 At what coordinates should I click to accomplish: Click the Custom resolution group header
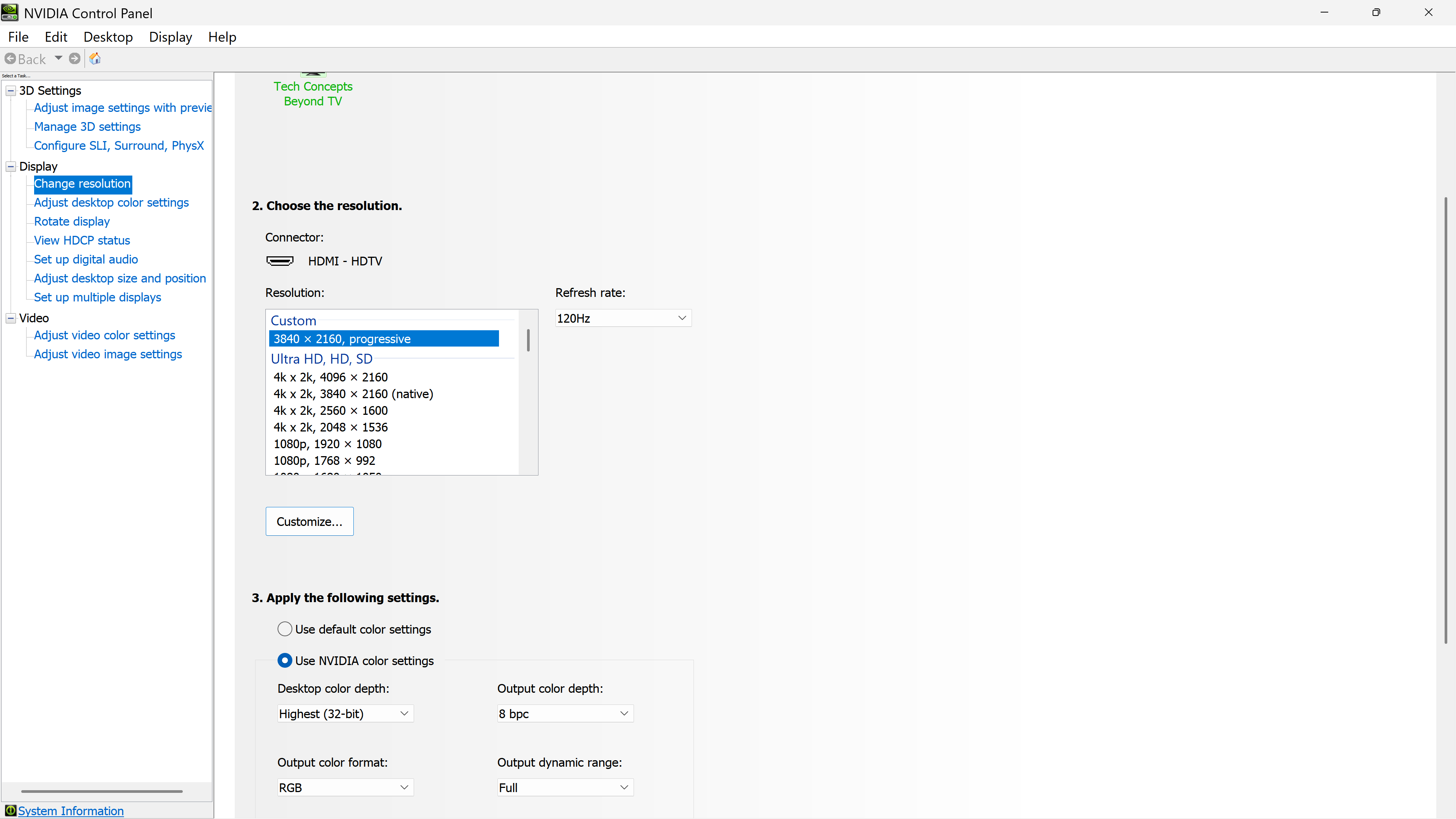293,320
